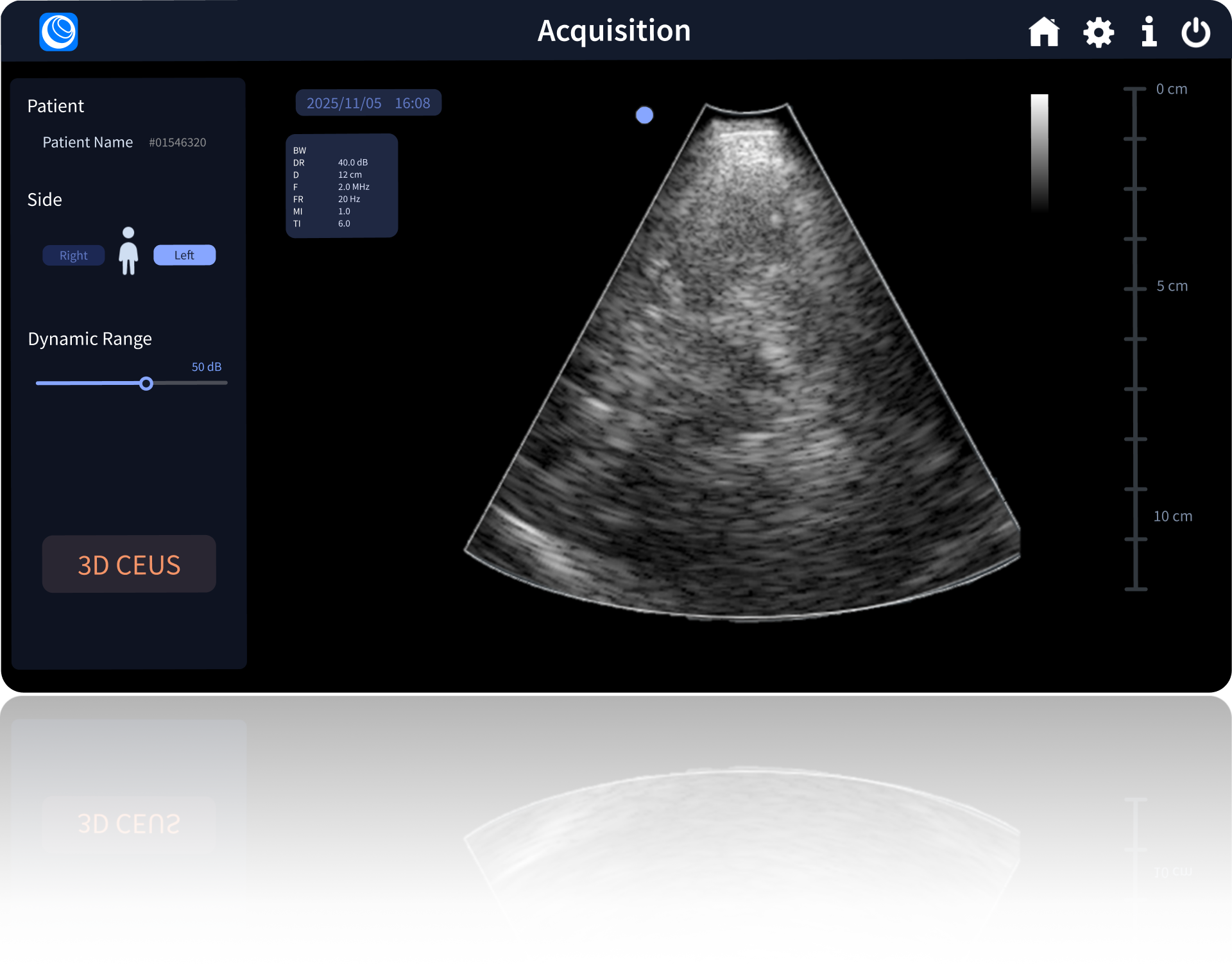
Task: Open the settings gear icon
Action: click(x=1099, y=32)
